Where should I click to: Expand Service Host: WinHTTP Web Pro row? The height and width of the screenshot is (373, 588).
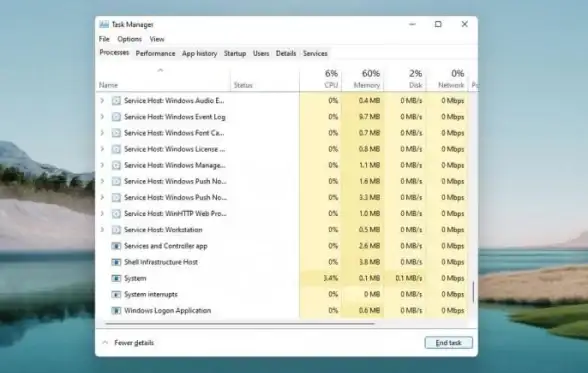click(x=102, y=213)
